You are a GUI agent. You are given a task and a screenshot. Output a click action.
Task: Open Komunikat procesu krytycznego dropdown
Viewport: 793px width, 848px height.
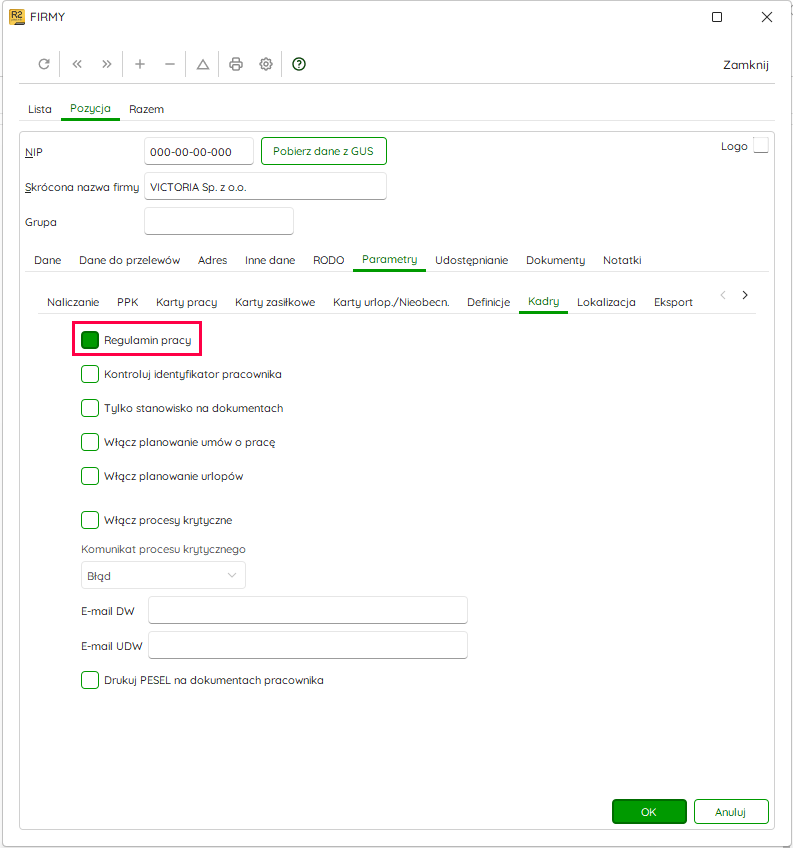pyautogui.click(x=163, y=575)
